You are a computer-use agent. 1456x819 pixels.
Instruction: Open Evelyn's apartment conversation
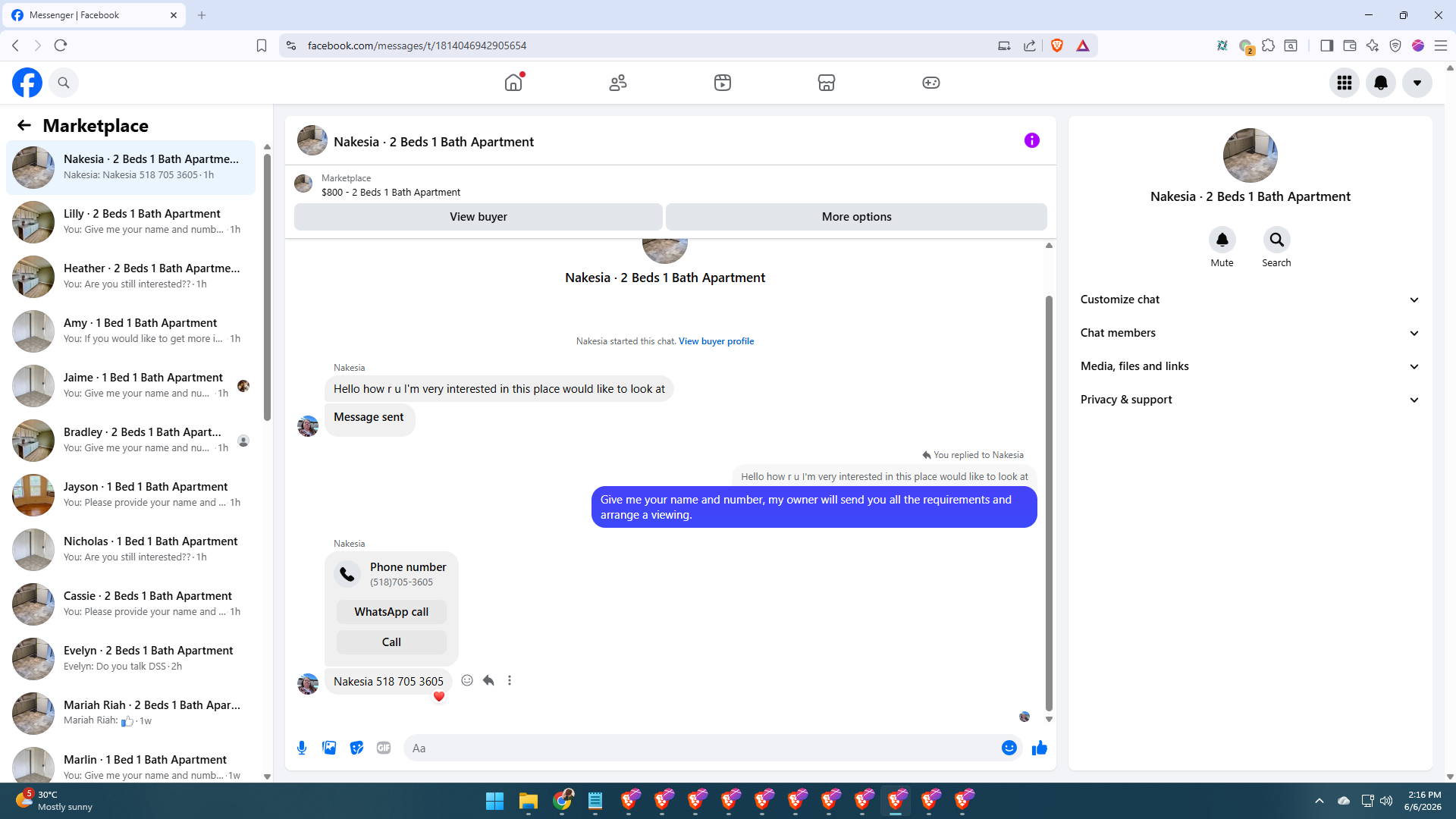[x=130, y=659]
